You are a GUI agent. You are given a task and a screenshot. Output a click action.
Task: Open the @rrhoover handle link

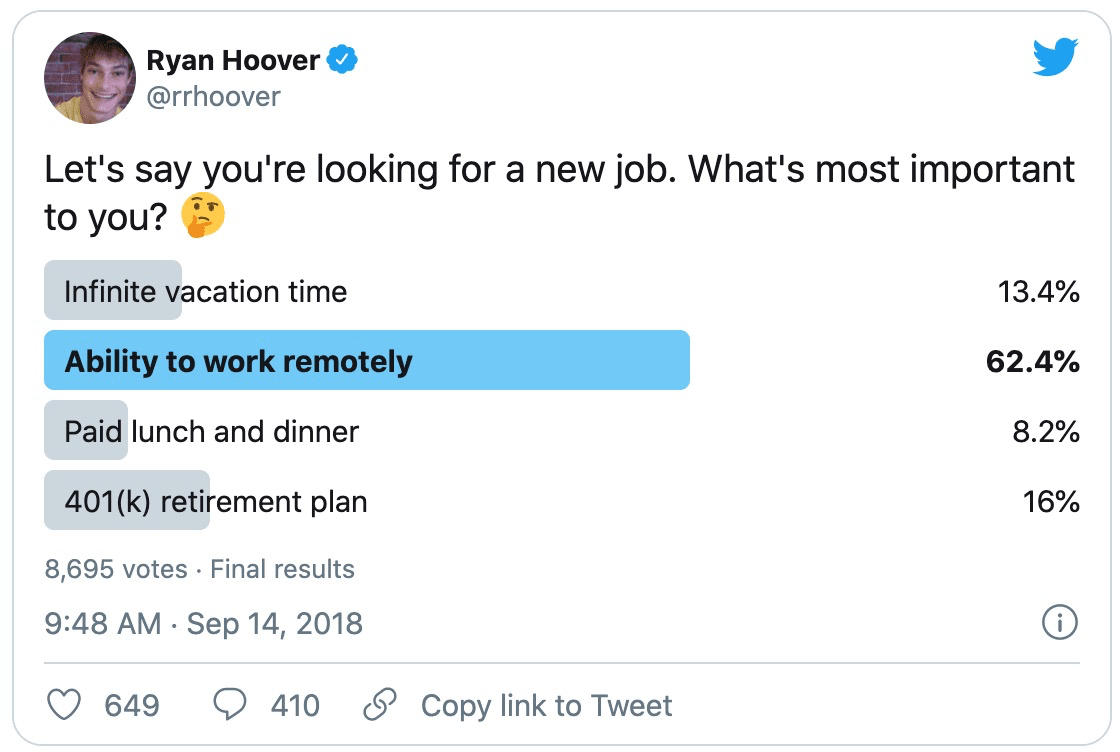(x=213, y=96)
